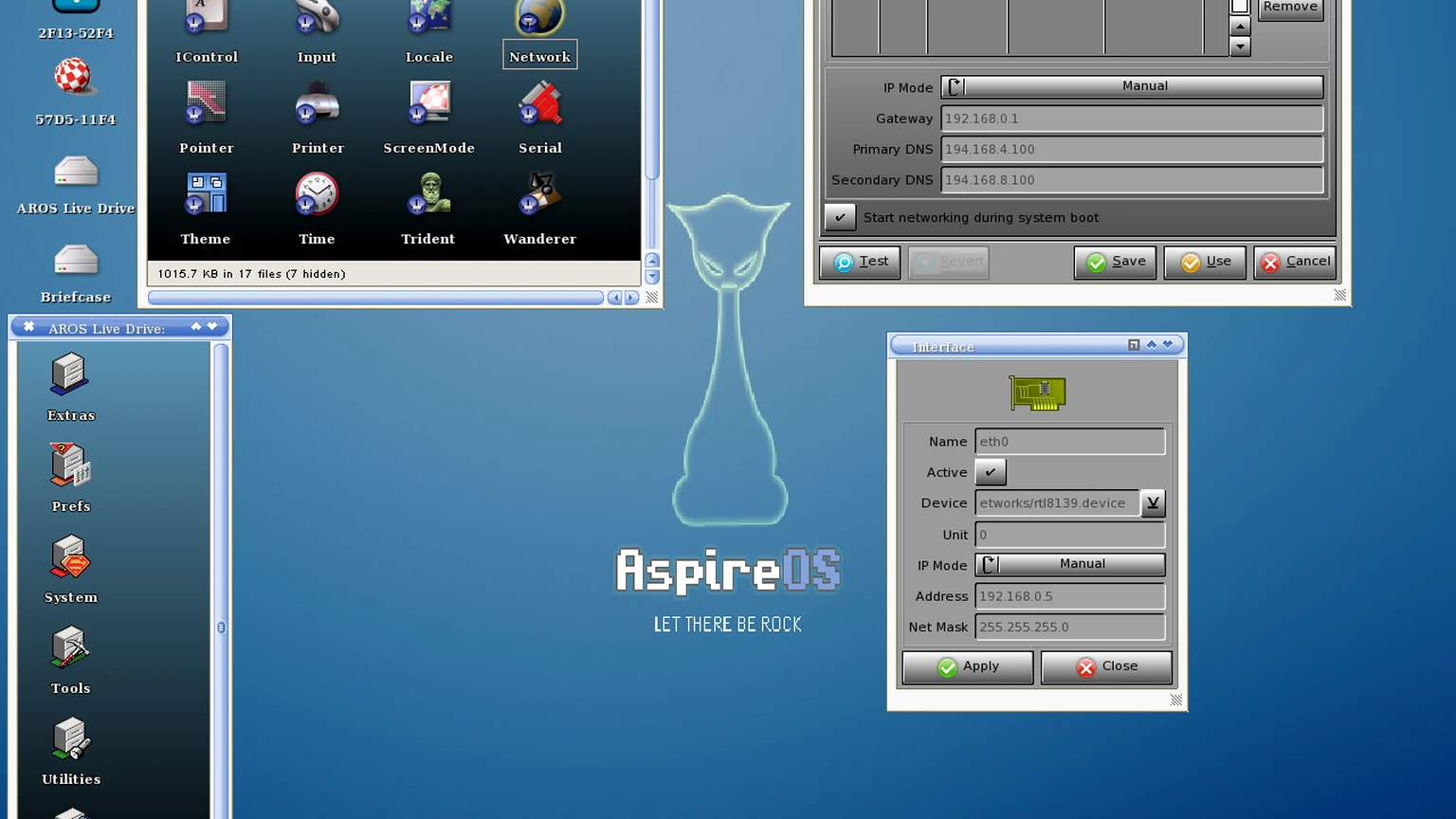Open the Time prefs icon

pos(317,209)
